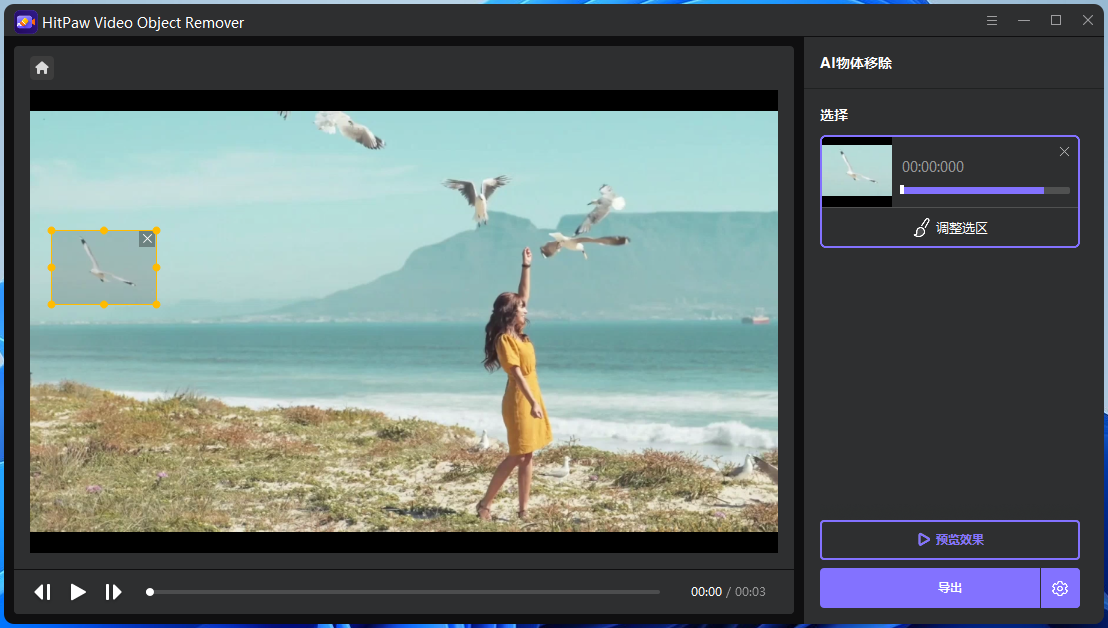This screenshot has height=628, width=1108.
Task: Go to the home screen icon
Action: click(42, 68)
